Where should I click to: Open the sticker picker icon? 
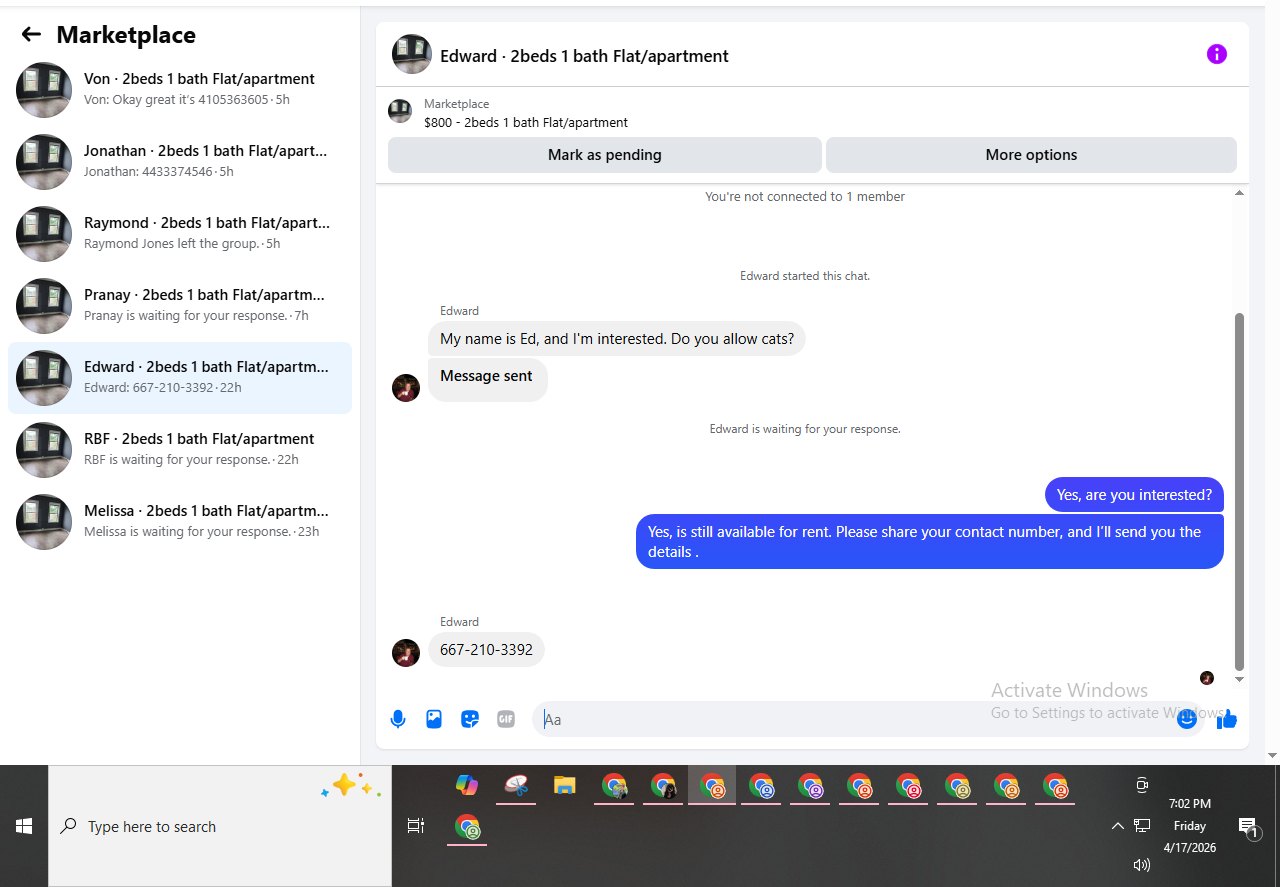click(x=470, y=719)
